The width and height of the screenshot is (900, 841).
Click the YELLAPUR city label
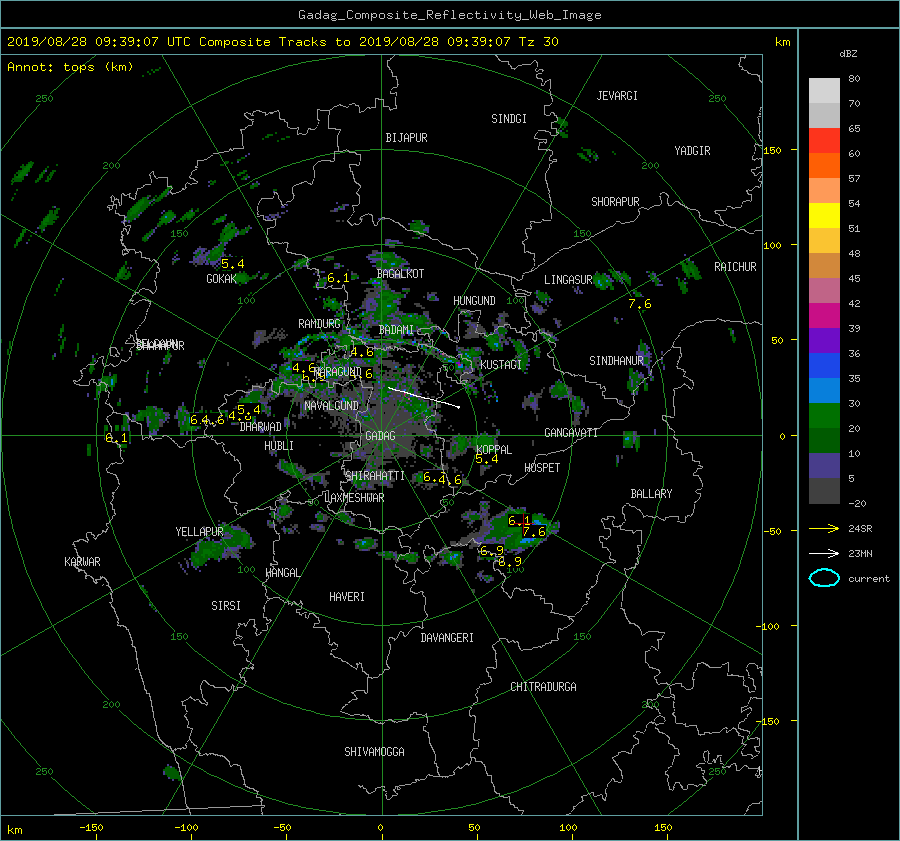199,532
